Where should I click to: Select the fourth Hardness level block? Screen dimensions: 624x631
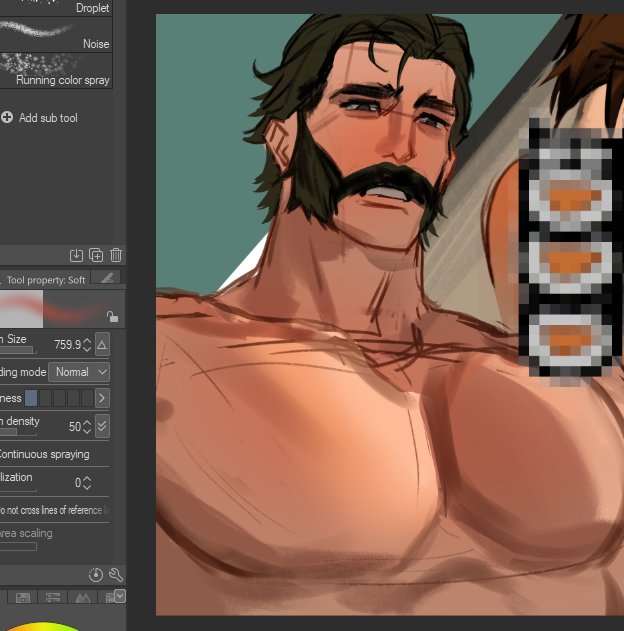[73, 398]
